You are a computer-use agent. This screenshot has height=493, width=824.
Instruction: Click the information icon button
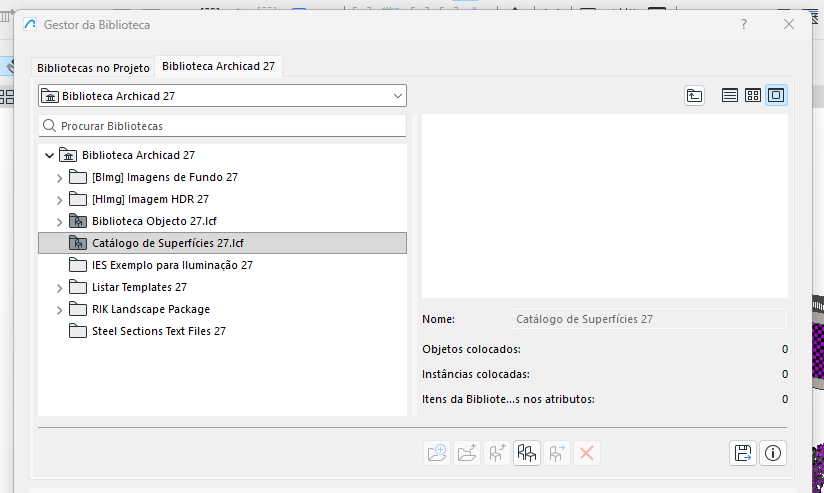tap(772, 453)
